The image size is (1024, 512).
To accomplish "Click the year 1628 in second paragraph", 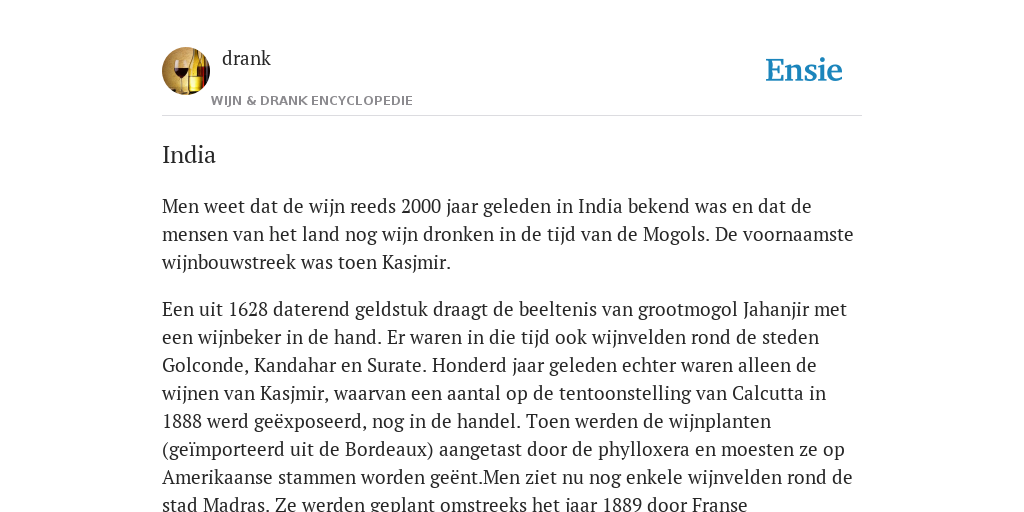I will [248, 308].
